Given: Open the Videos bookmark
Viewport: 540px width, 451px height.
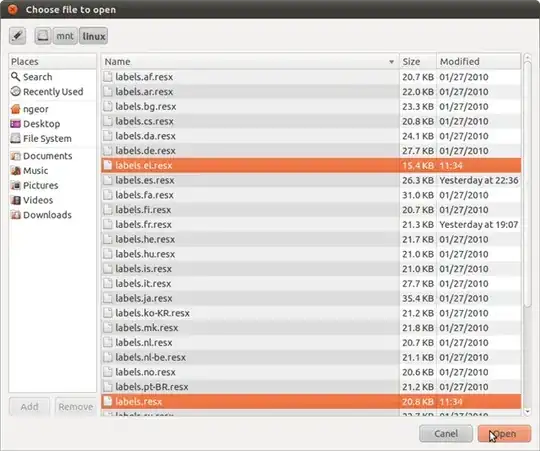Looking at the screenshot, I should click(53, 200).
